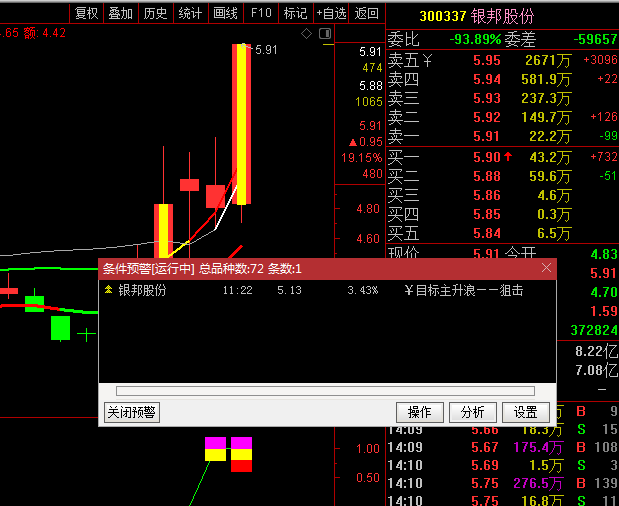The image size is (619, 506).
Task: Click the alert trigger icon beside 银邦股份
Action: (109, 290)
